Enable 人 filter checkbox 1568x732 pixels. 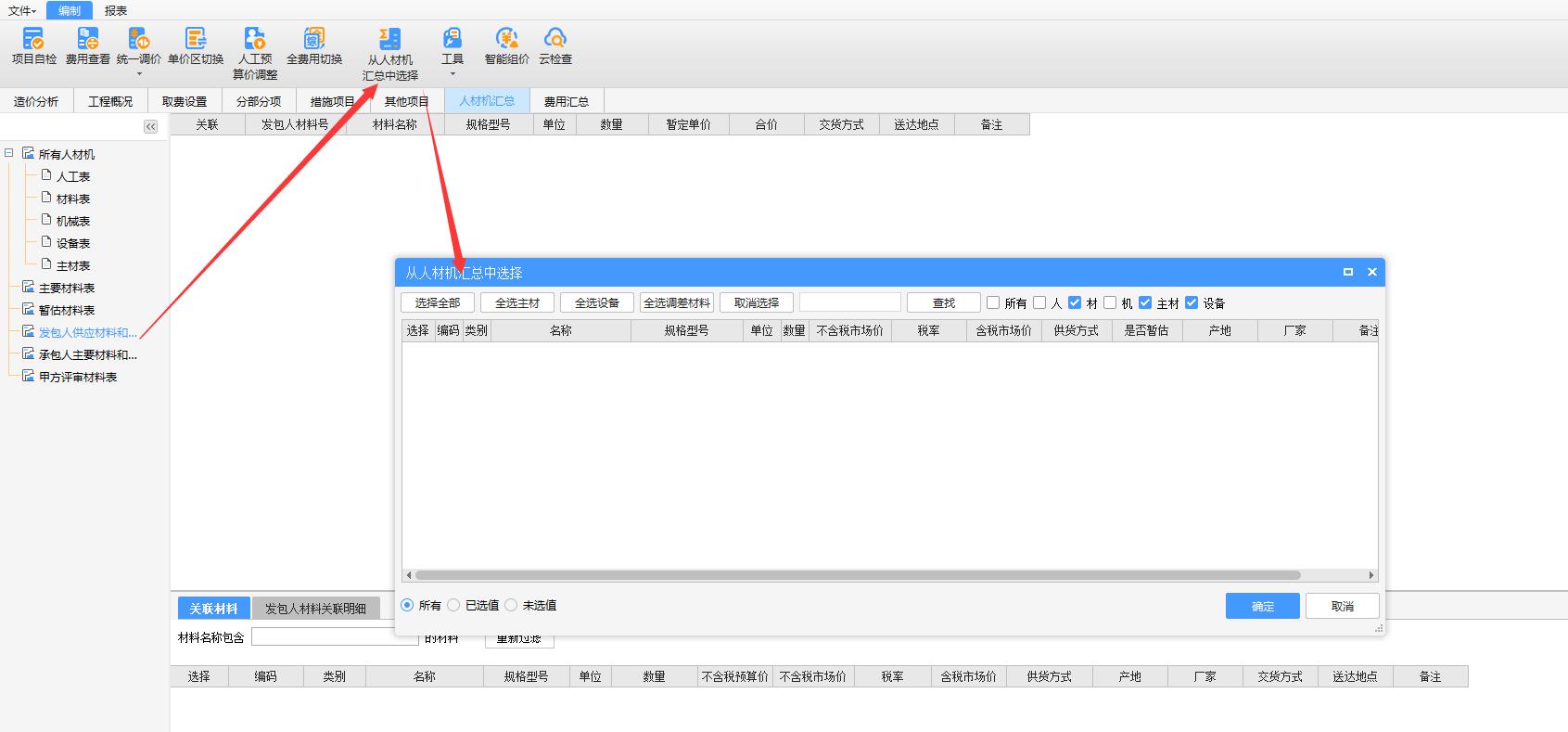pos(1039,302)
